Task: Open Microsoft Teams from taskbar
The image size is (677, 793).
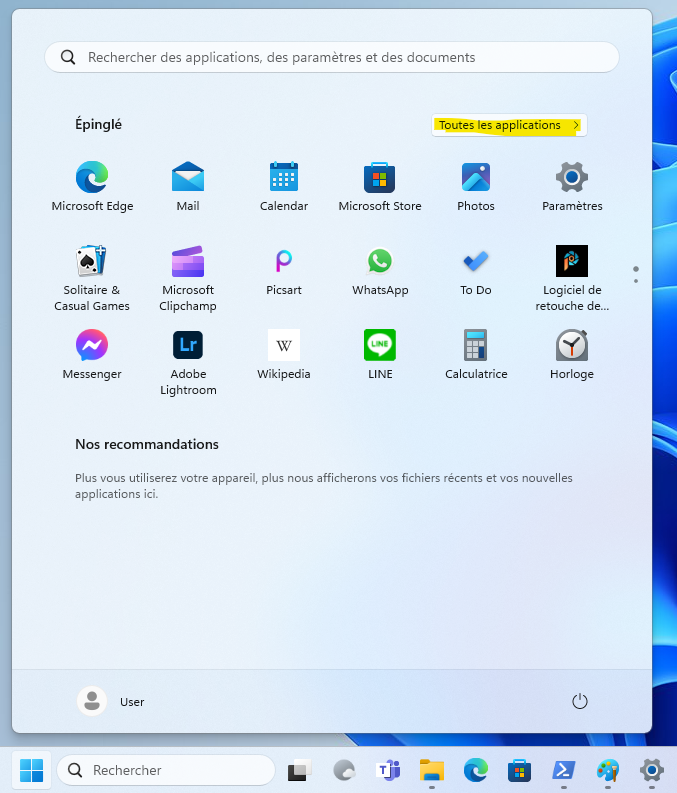Action: tap(388, 770)
